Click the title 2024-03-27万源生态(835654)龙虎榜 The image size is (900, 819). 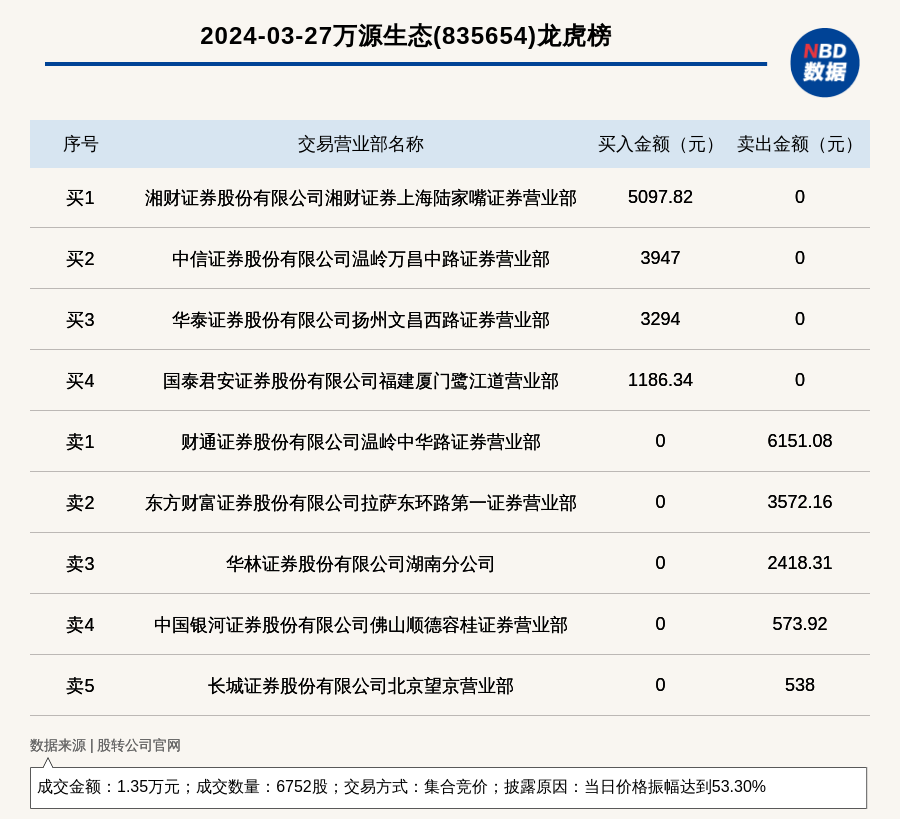pos(406,36)
